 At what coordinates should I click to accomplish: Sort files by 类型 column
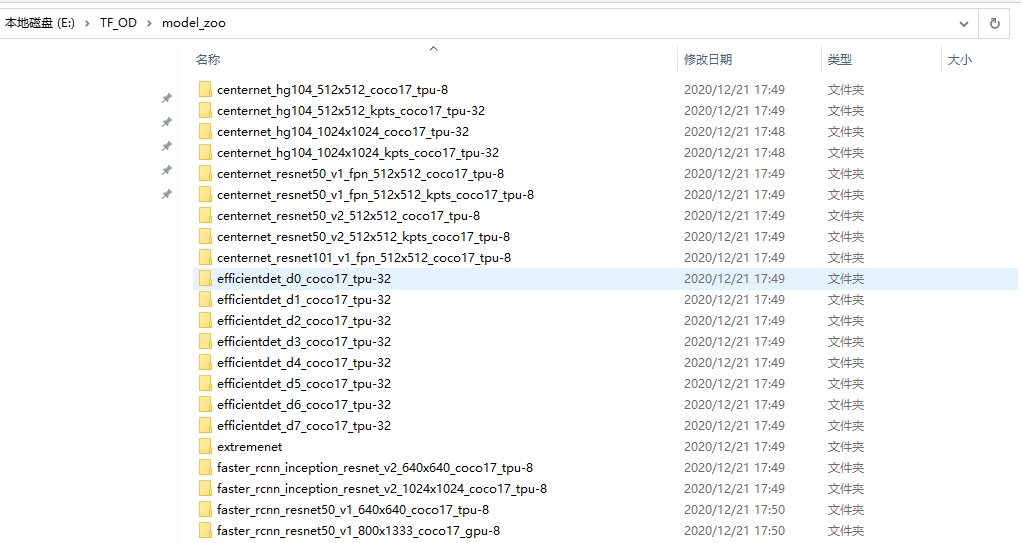[840, 59]
